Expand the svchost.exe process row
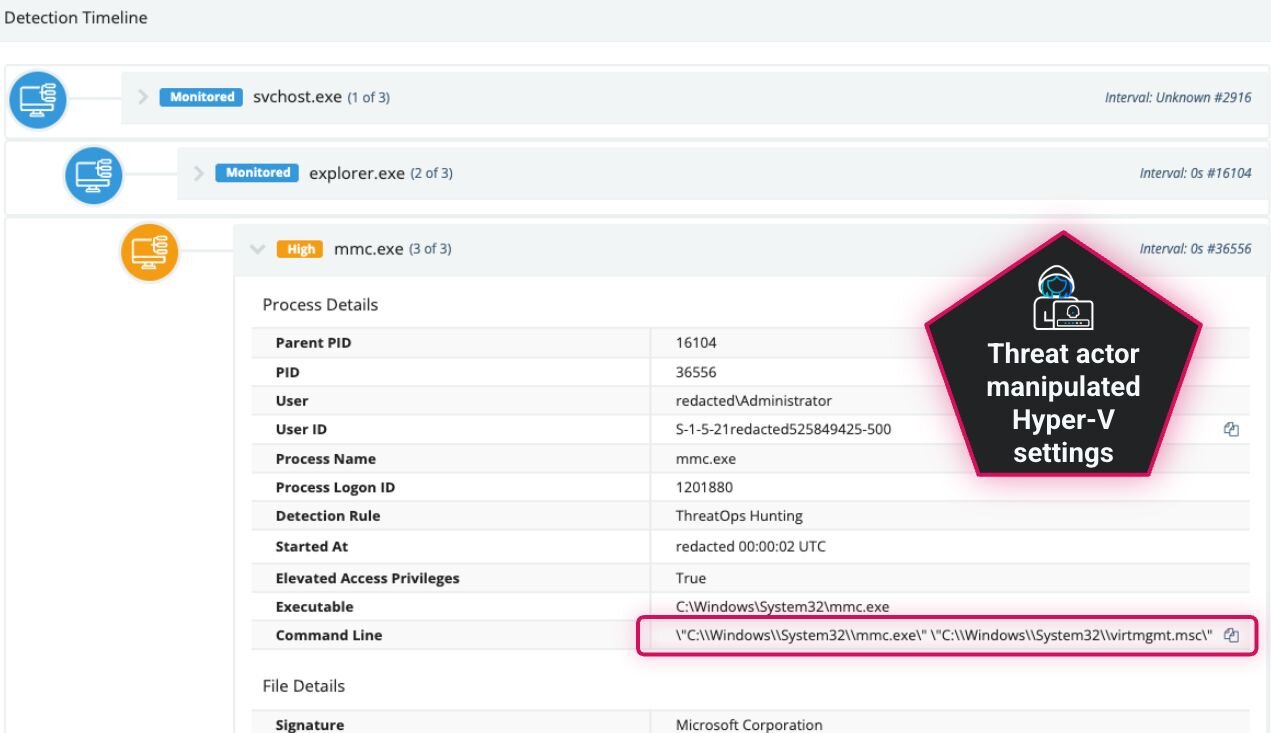 (143, 97)
